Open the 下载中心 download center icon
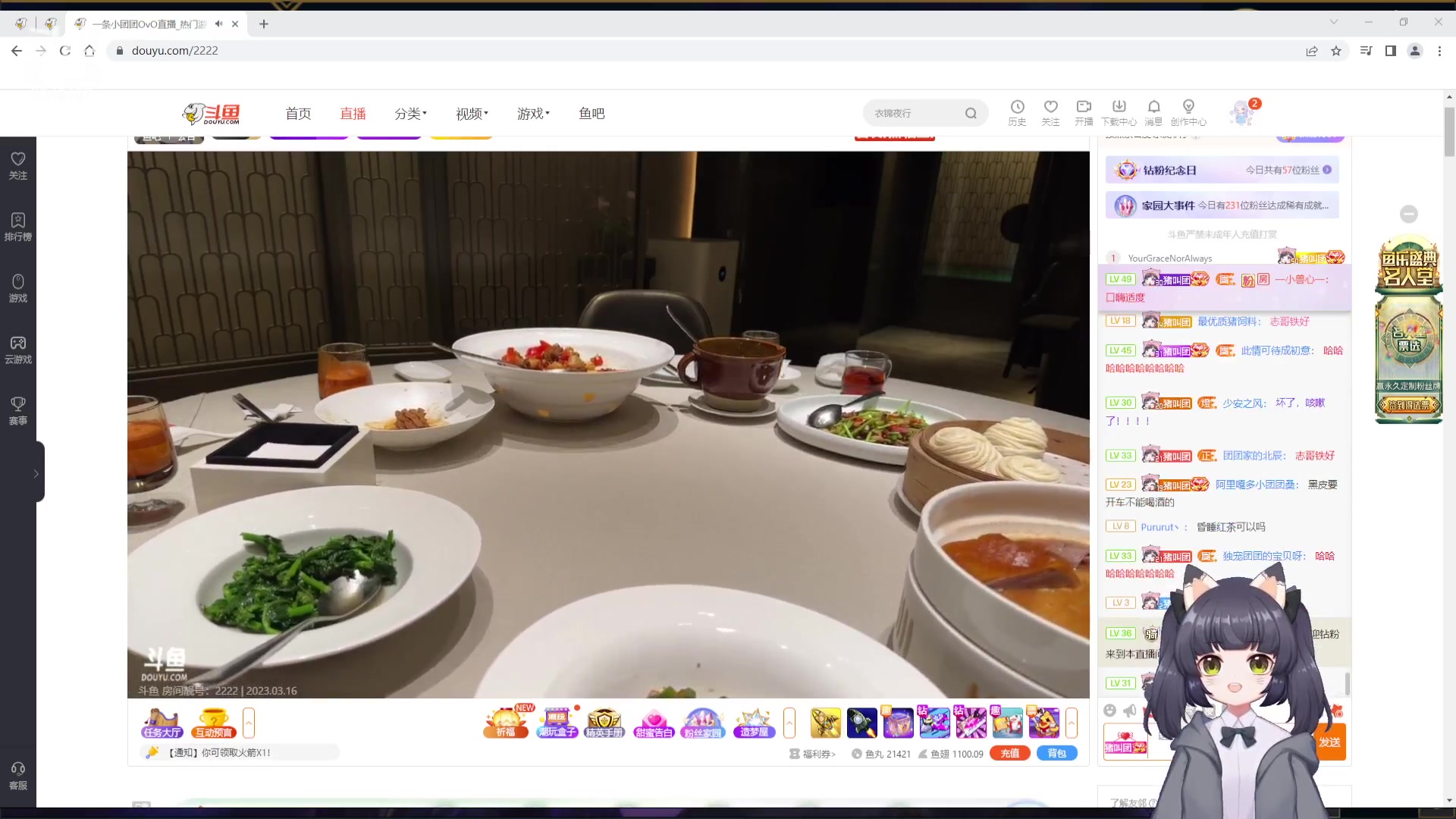 (x=1119, y=112)
